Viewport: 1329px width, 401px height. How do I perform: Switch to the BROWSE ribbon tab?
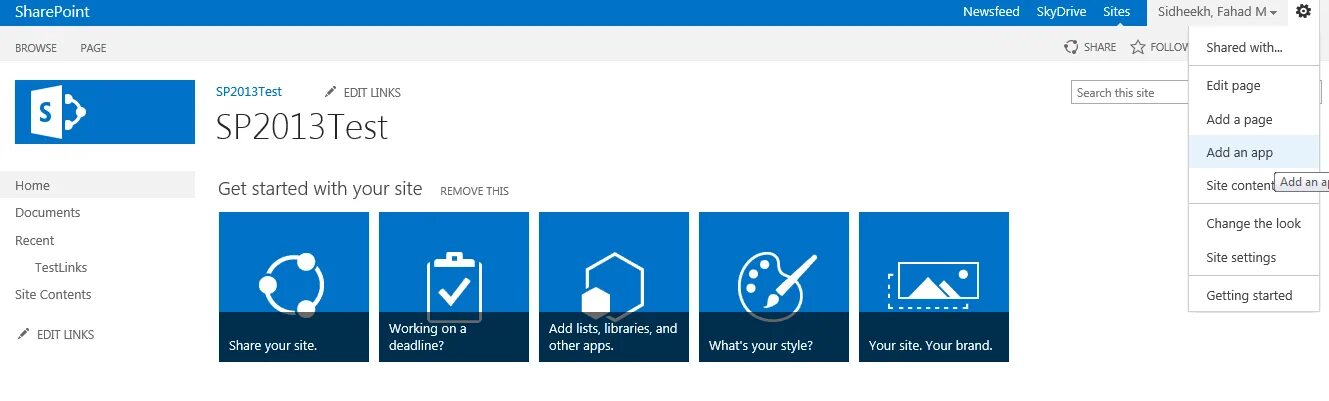pyautogui.click(x=36, y=48)
